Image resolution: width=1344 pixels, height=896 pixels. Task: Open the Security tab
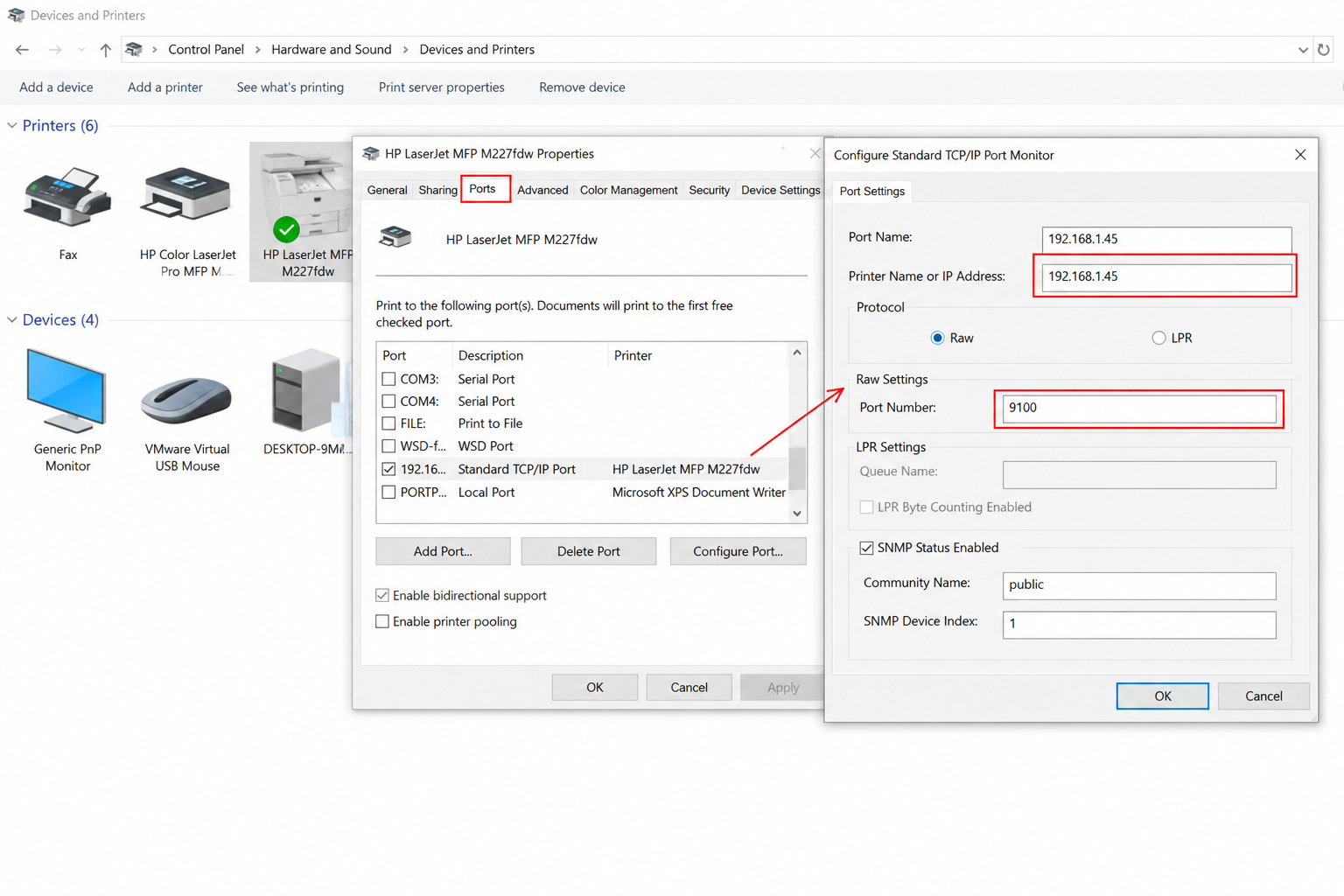point(709,190)
